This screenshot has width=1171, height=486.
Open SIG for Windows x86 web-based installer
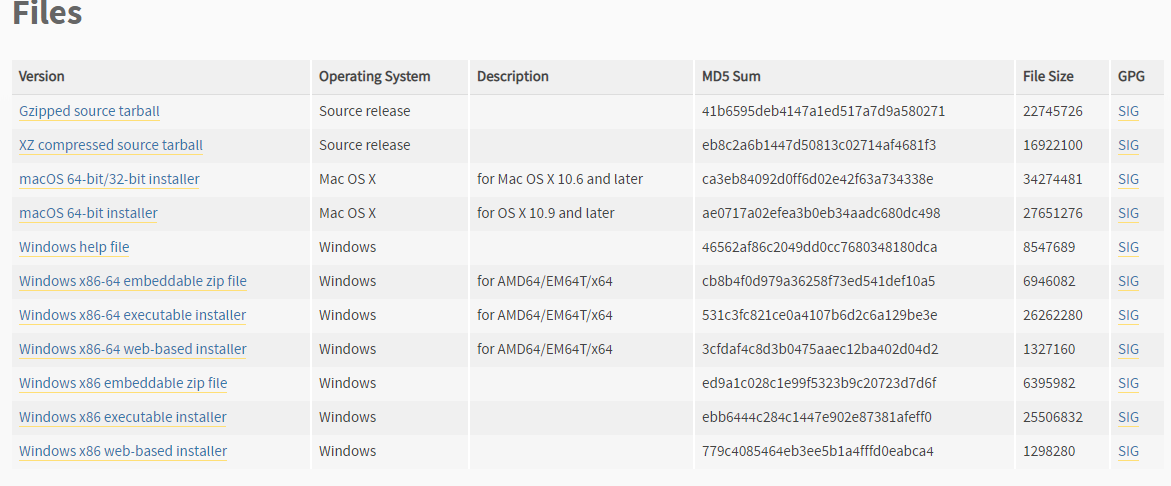[1128, 451]
